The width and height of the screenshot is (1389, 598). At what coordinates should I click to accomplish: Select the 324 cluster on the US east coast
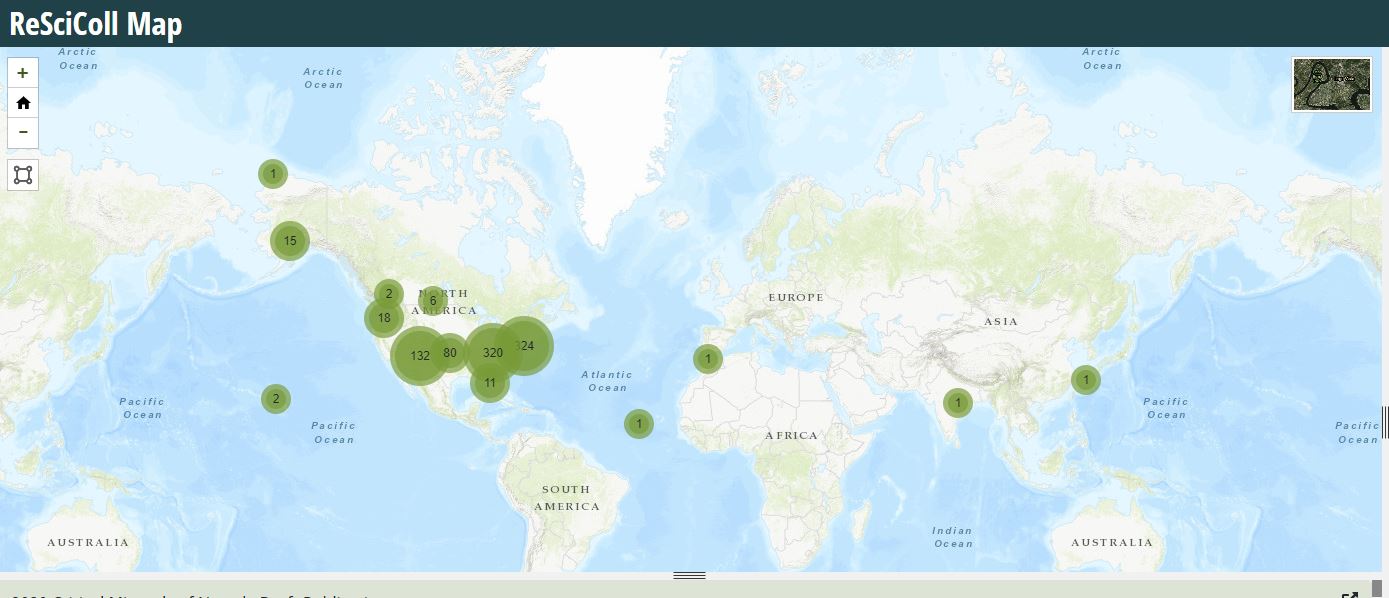524,346
